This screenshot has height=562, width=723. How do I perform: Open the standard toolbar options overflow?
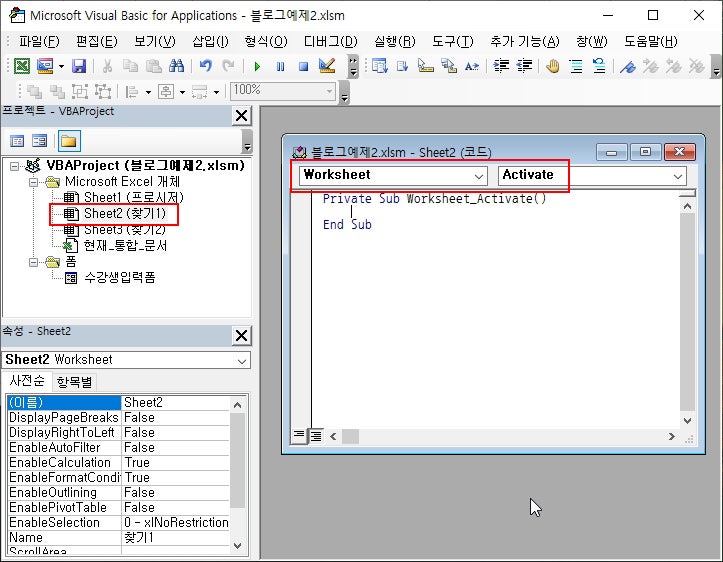point(353,66)
